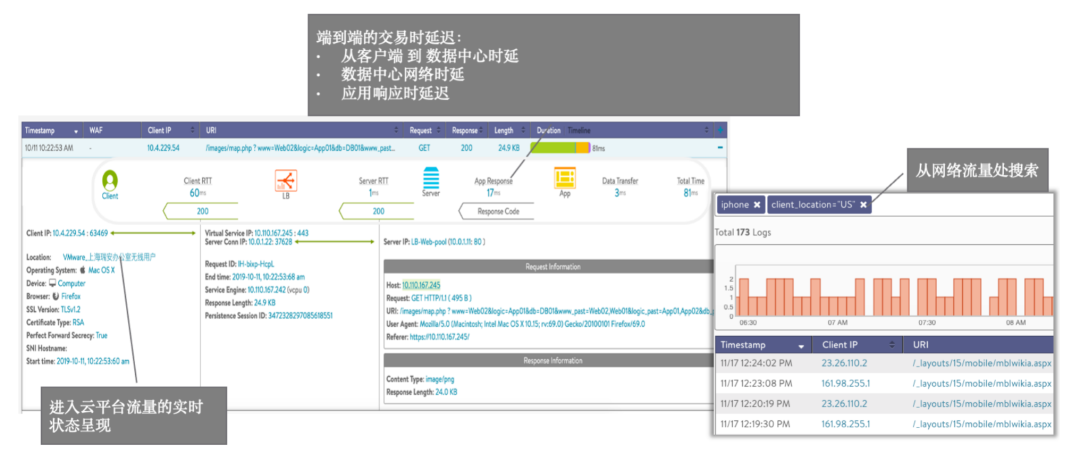The width and height of the screenshot is (1080, 453).
Task: Remove the client_location="US" filter tag
Action: pyautogui.click(x=863, y=204)
